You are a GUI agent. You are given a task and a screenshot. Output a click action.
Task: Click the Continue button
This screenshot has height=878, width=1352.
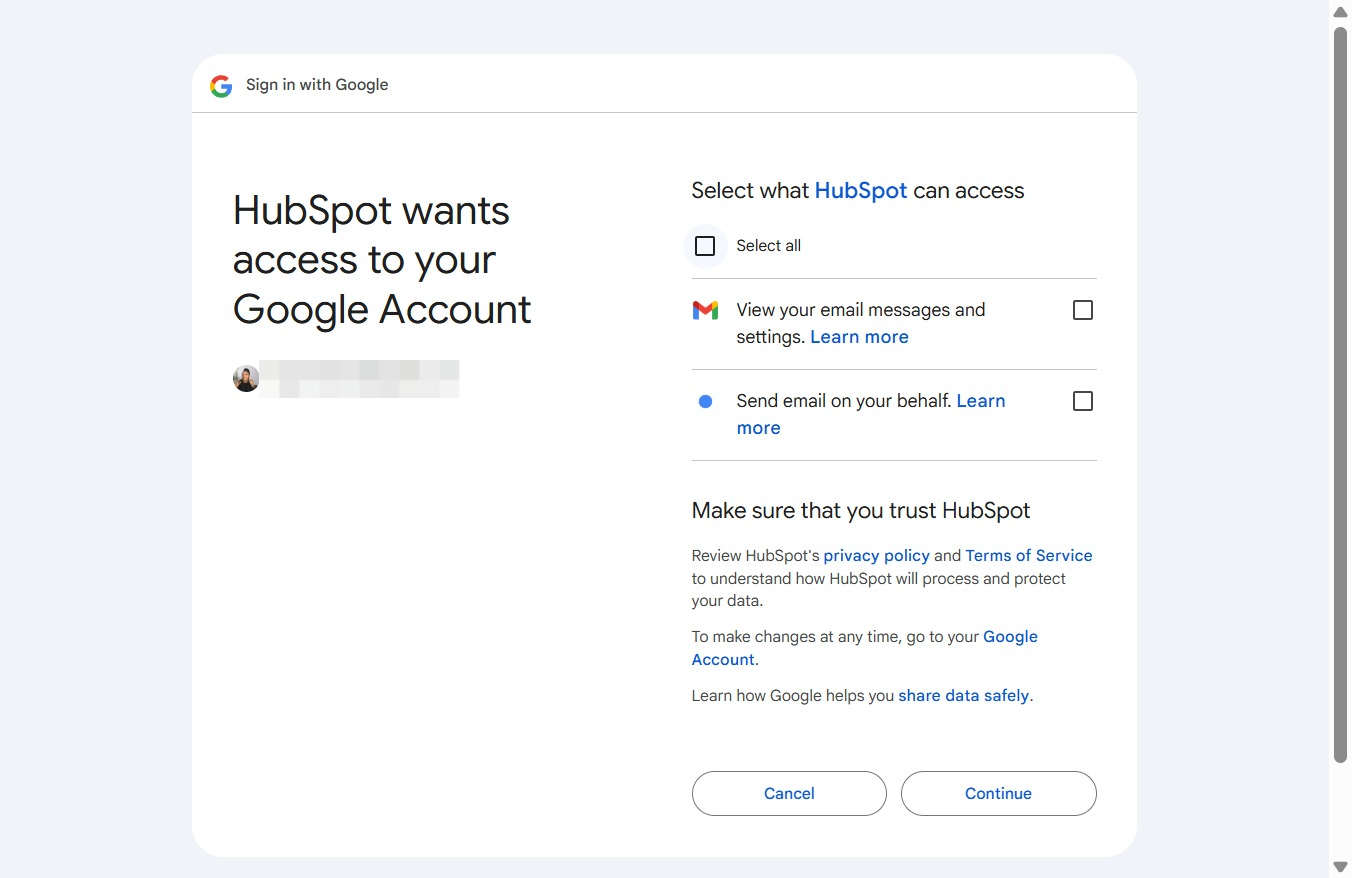tap(998, 793)
